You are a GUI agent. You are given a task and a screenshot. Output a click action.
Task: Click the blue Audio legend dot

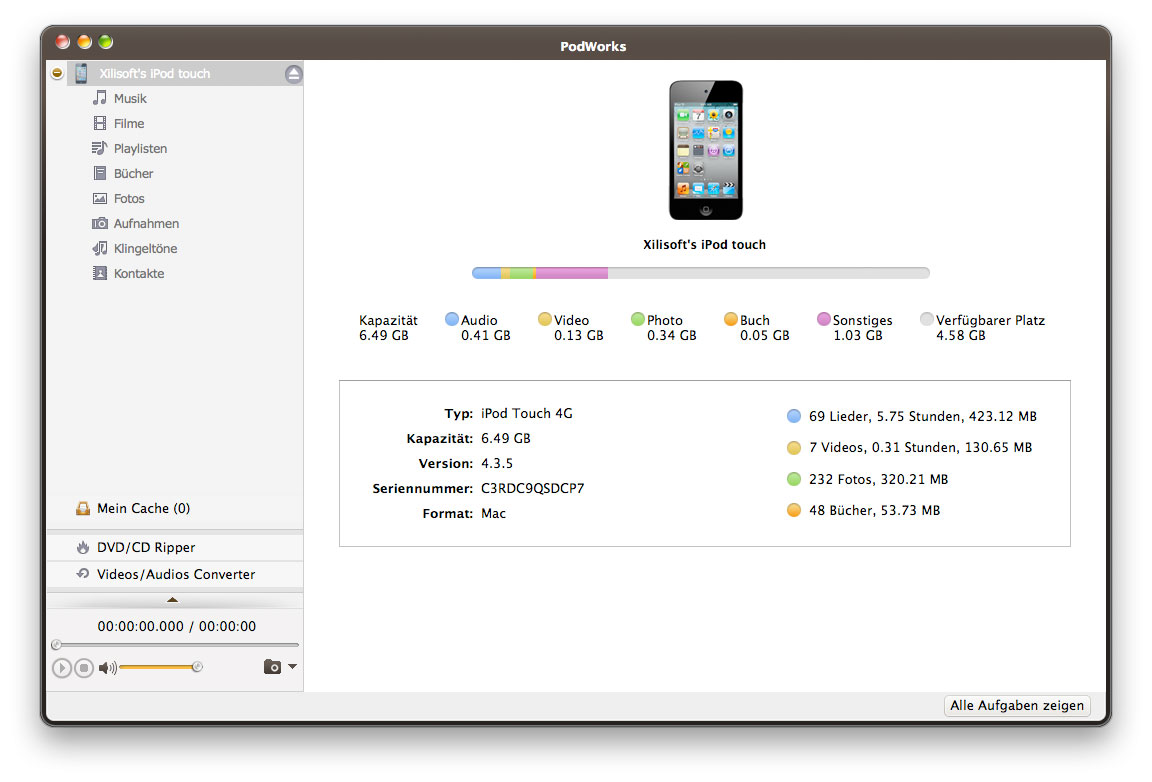click(452, 319)
